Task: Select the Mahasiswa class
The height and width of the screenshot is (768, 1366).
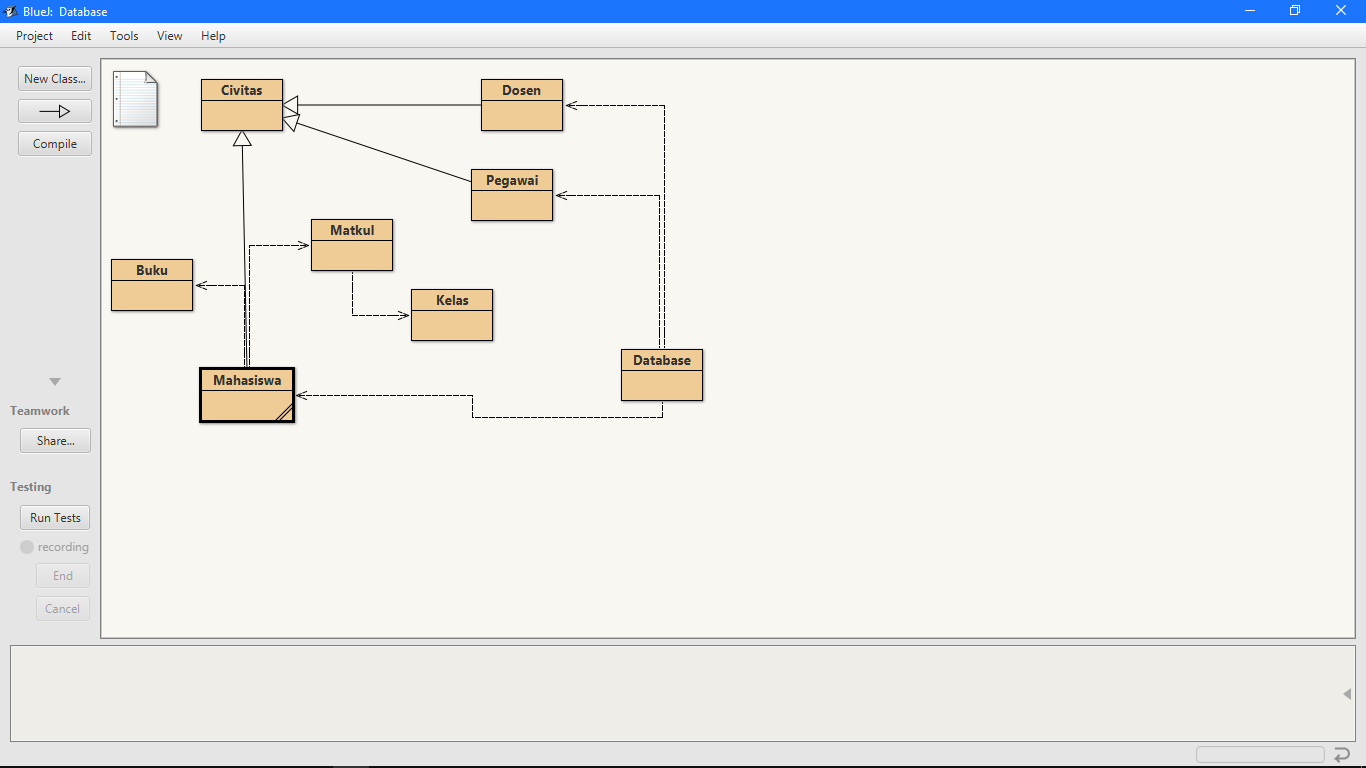Action: pos(246,395)
